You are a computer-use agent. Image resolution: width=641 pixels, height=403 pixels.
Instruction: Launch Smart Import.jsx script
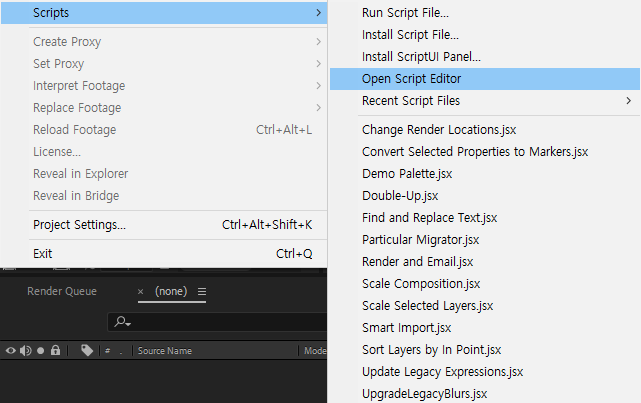point(485,328)
